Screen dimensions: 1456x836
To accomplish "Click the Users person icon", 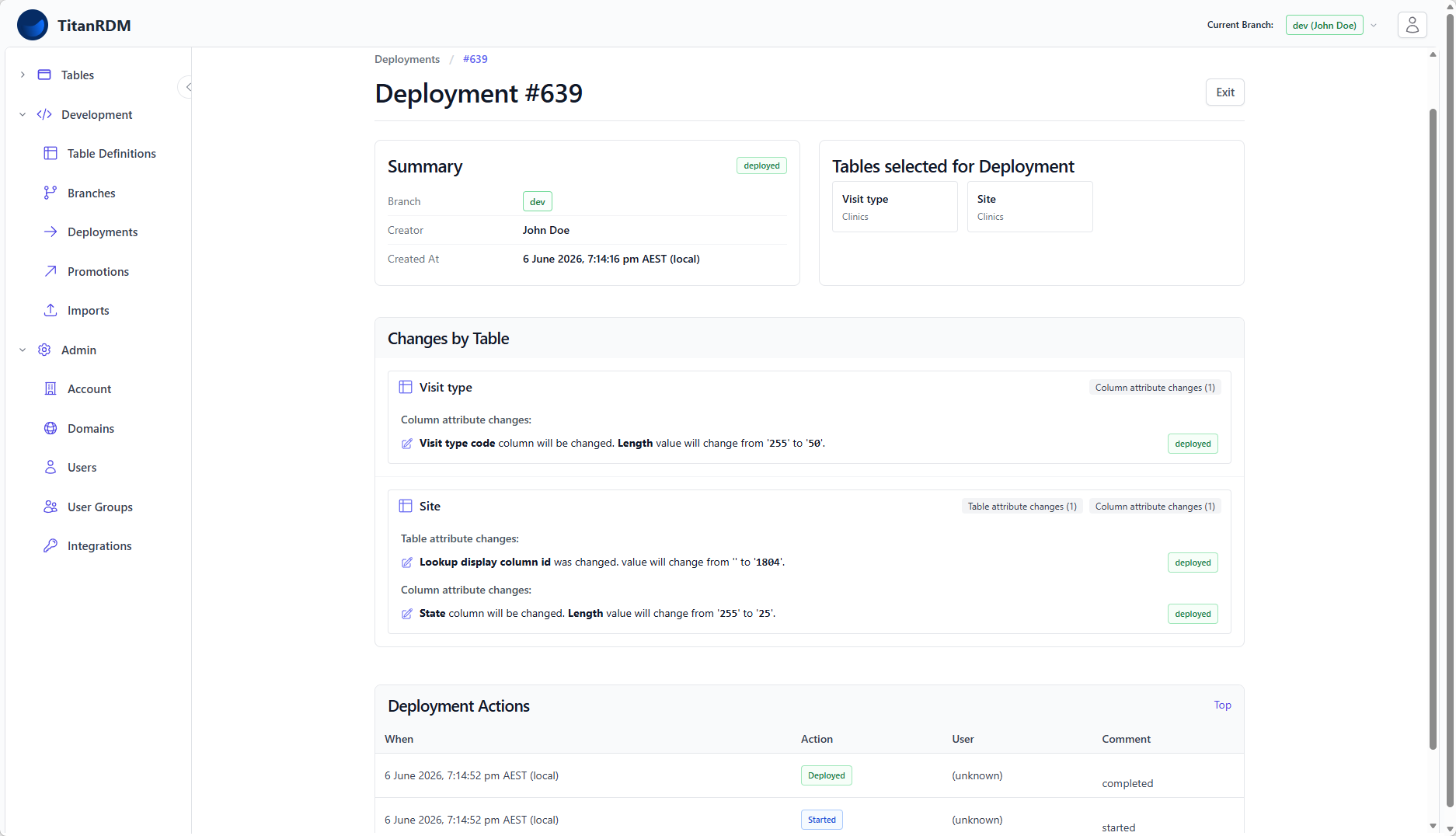I will coord(51,467).
